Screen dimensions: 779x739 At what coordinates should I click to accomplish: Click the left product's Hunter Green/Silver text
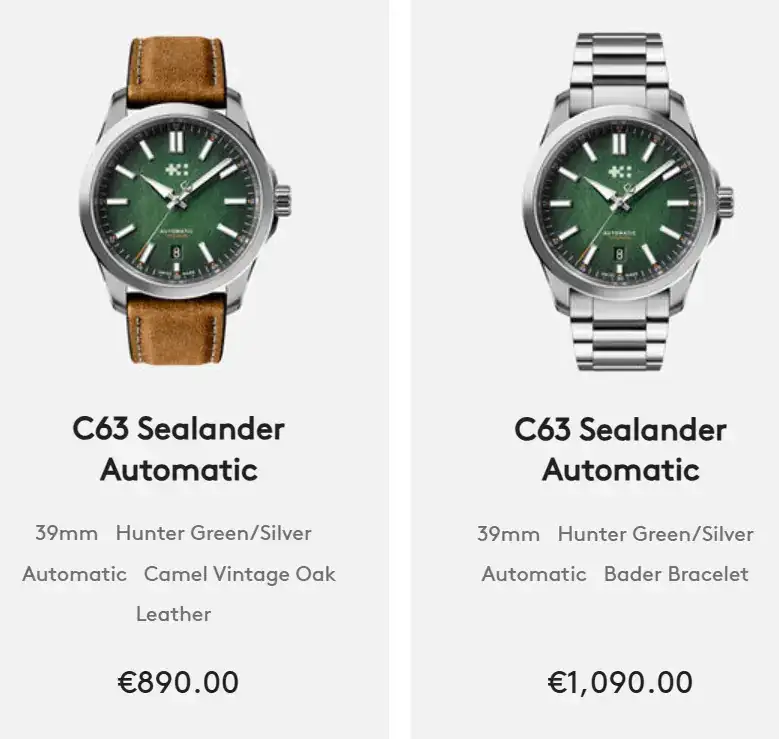coord(214,533)
